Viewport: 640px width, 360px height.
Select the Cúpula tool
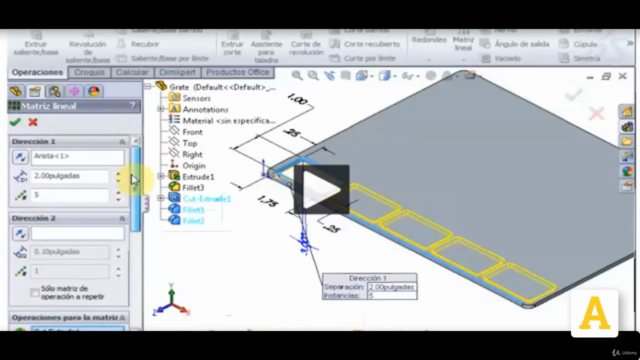[578, 44]
